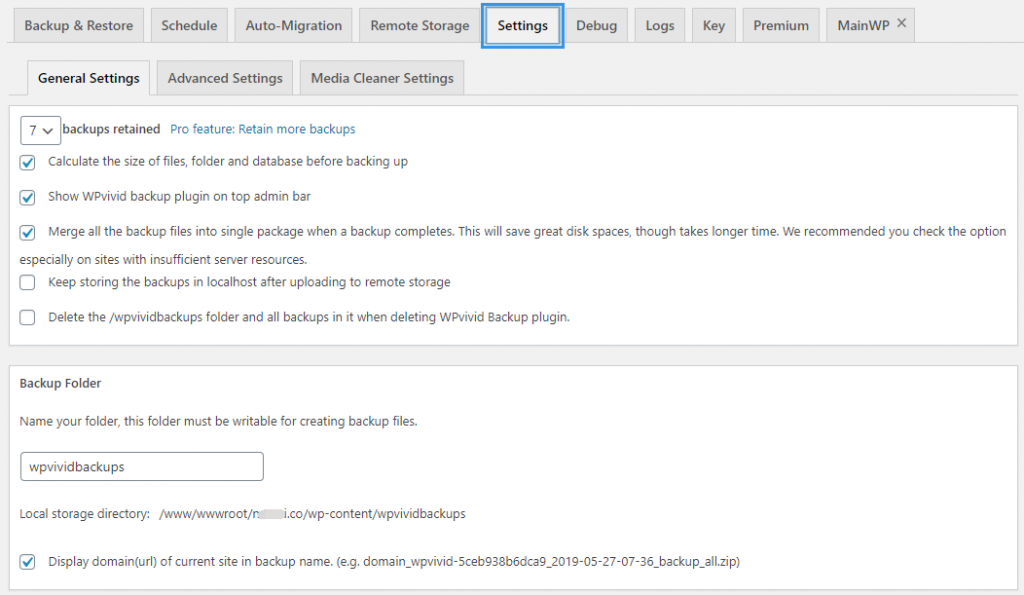Open the Key tab
Viewport: 1024px width, 595px height.
[713, 25]
